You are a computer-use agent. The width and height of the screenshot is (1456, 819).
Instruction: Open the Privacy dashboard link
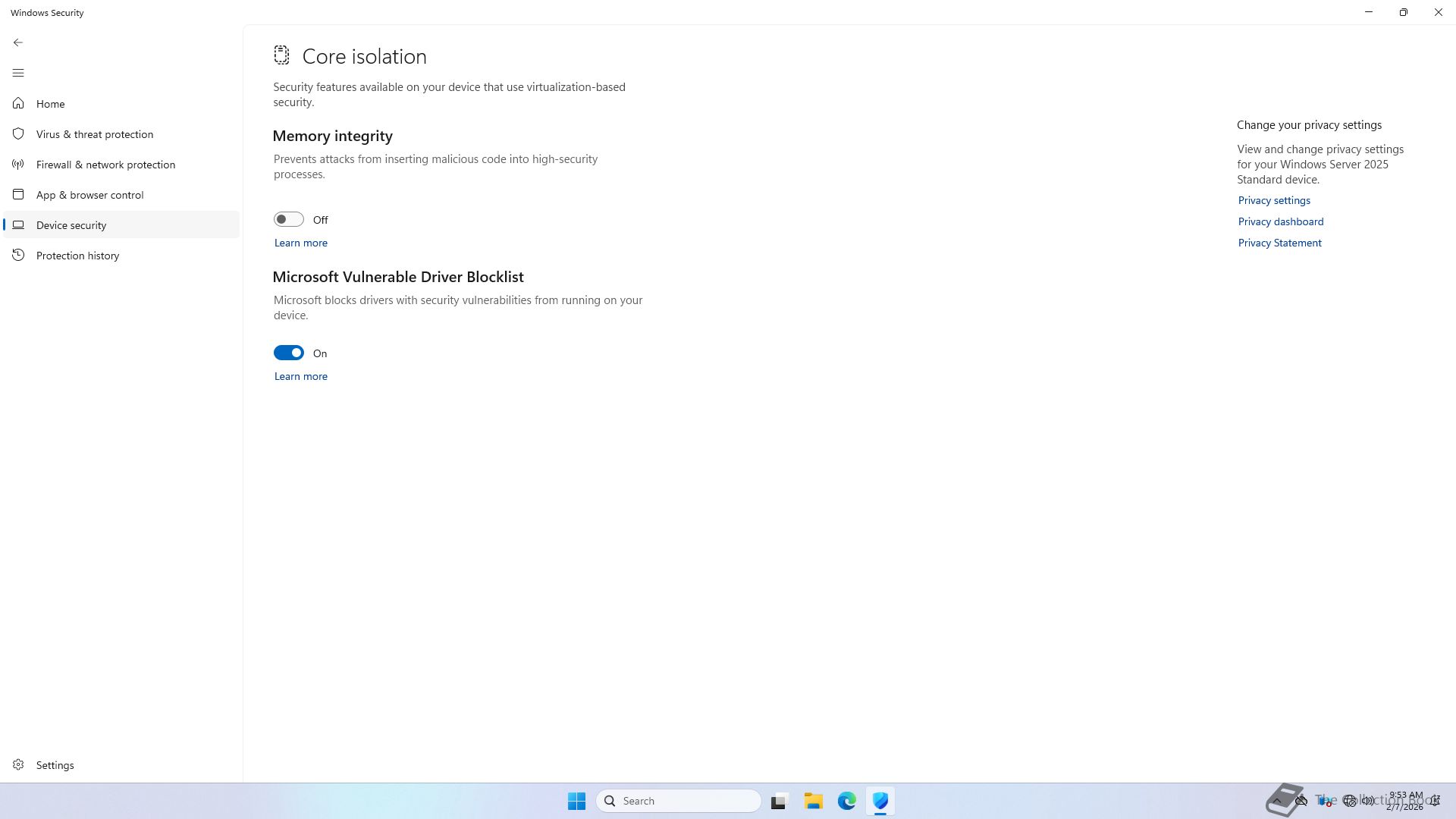(1280, 221)
